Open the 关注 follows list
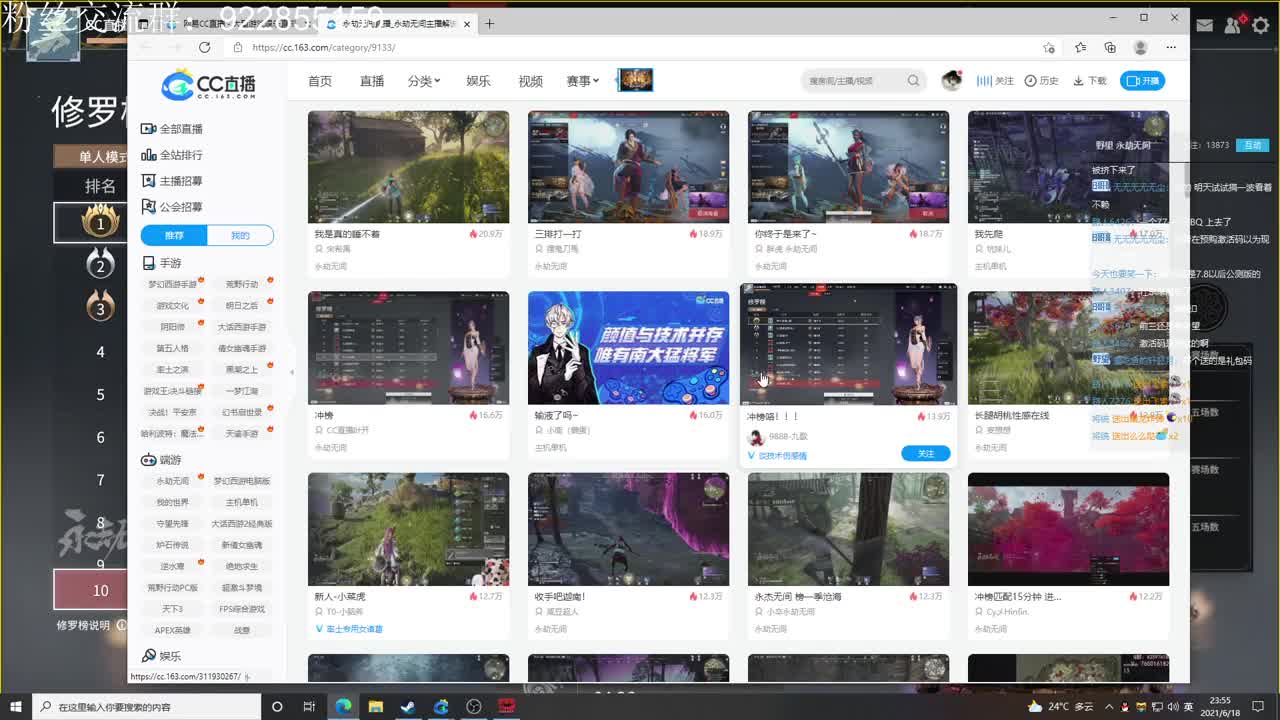Screen dimensions: 1280x720 click(x=995, y=81)
